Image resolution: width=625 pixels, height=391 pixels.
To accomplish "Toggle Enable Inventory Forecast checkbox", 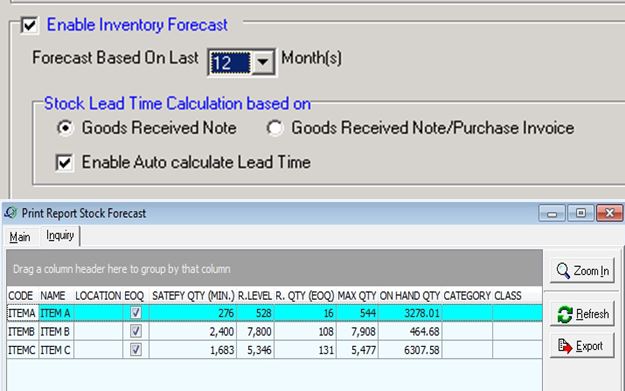I will (29, 25).
